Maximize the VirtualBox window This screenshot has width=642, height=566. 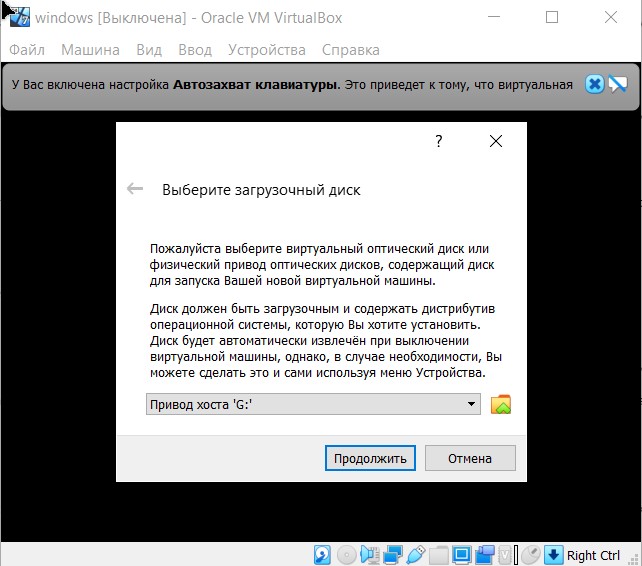coord(552,17)
